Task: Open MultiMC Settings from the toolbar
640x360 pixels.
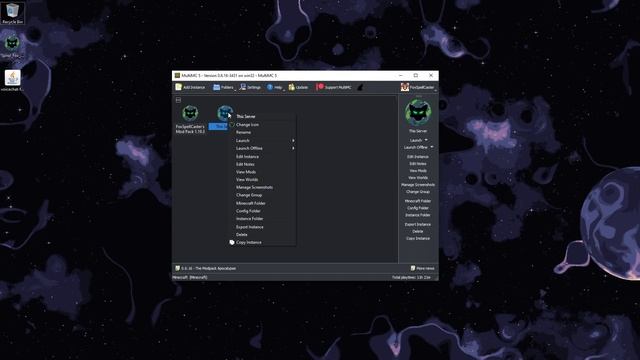Action: coord(250,87)
